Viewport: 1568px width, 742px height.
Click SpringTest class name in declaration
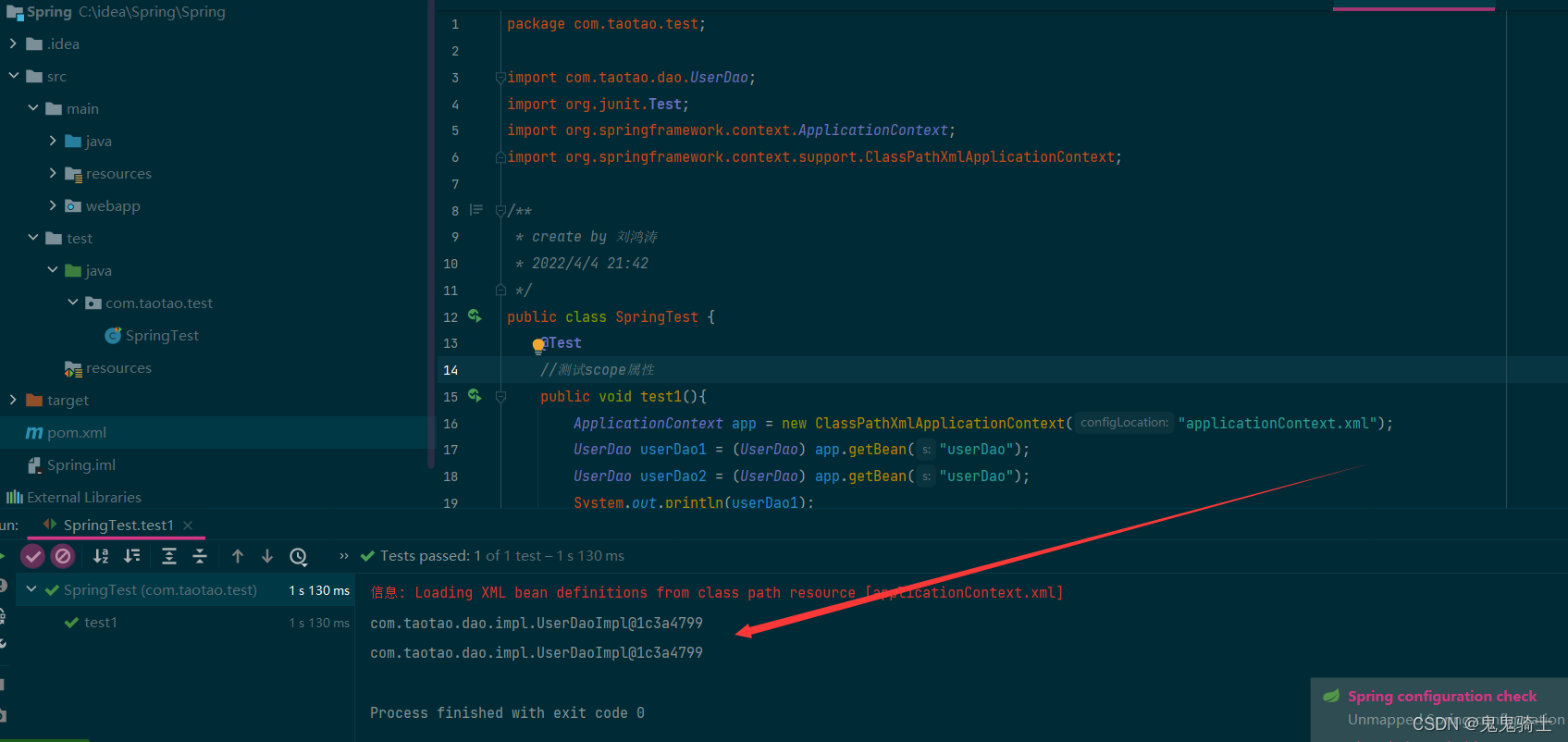click(x=657, y=316)
